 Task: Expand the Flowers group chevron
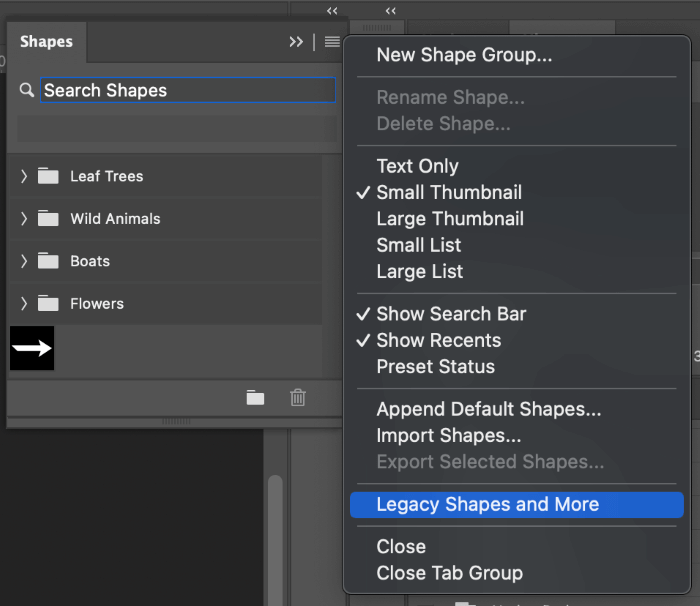(x=24, y=304)
